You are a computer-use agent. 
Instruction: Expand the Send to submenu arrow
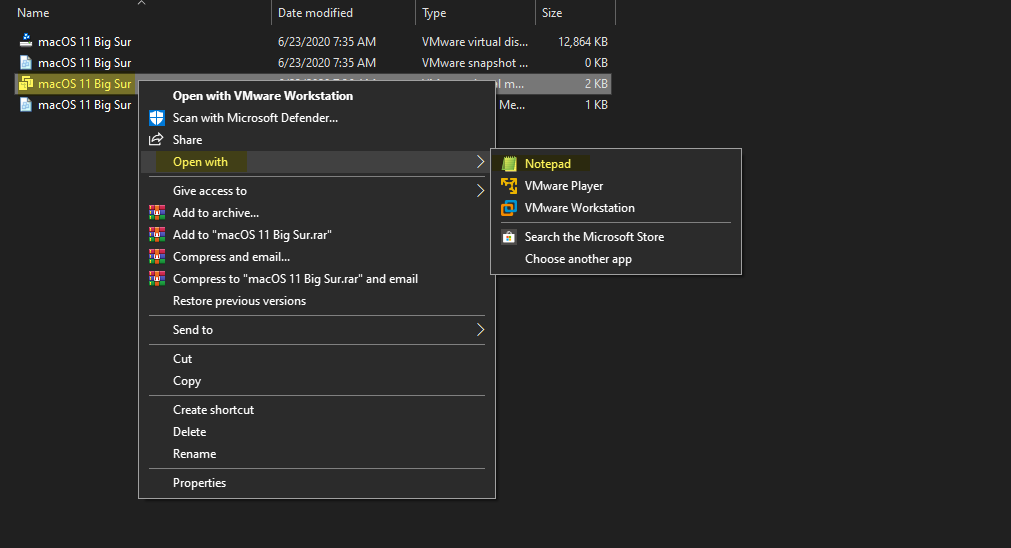480,329
